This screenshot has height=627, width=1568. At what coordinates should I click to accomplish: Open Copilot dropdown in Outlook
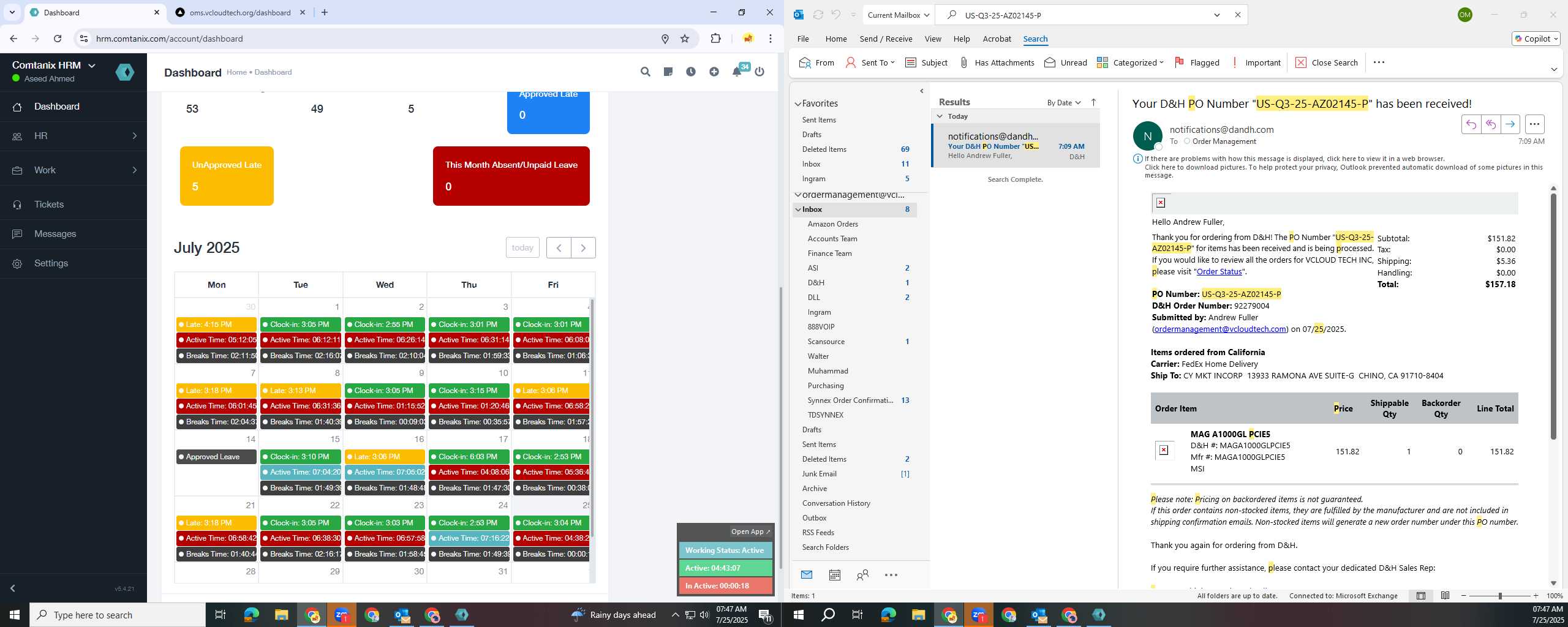click(x=1536, y=39)
